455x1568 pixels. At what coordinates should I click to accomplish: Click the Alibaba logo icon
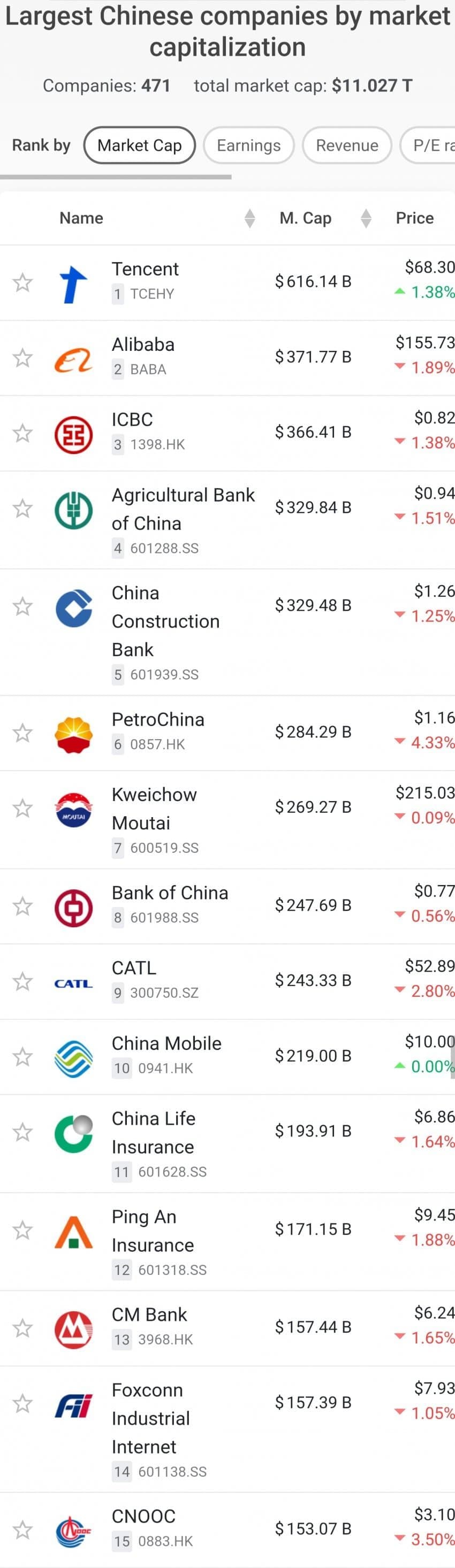73,359
